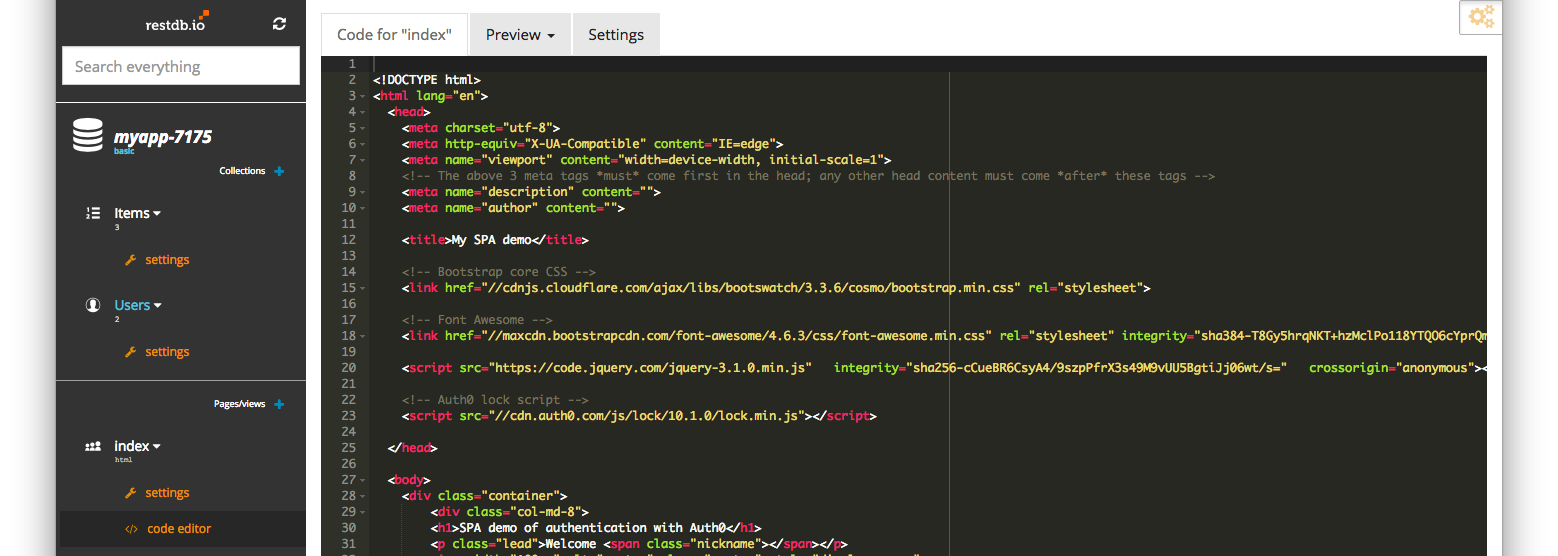Click the Pages/views heading label
This screenshot has height=556, width=1558.
(x=240, y=404)
